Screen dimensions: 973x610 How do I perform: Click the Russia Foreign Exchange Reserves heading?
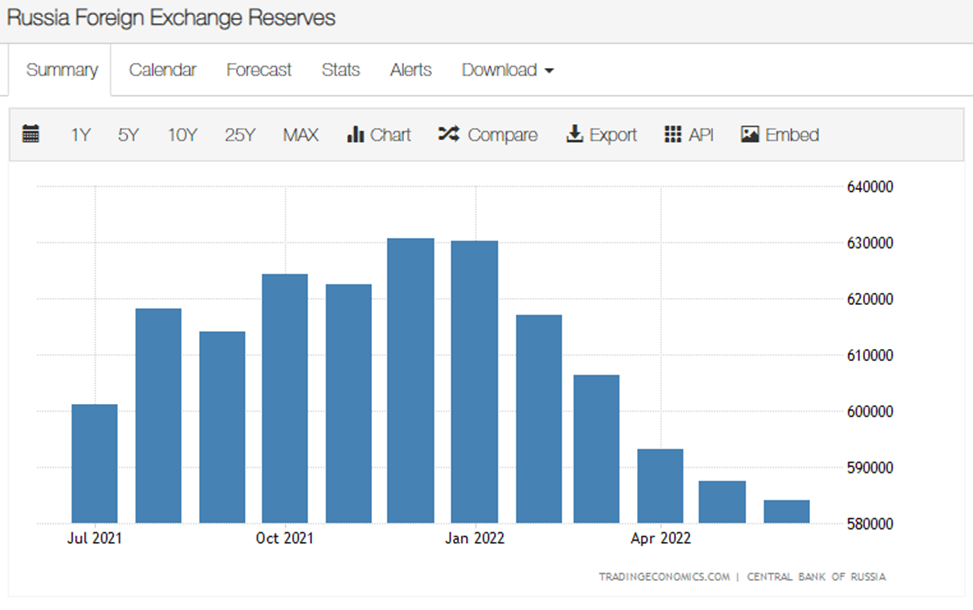click(x=171, y=18)
